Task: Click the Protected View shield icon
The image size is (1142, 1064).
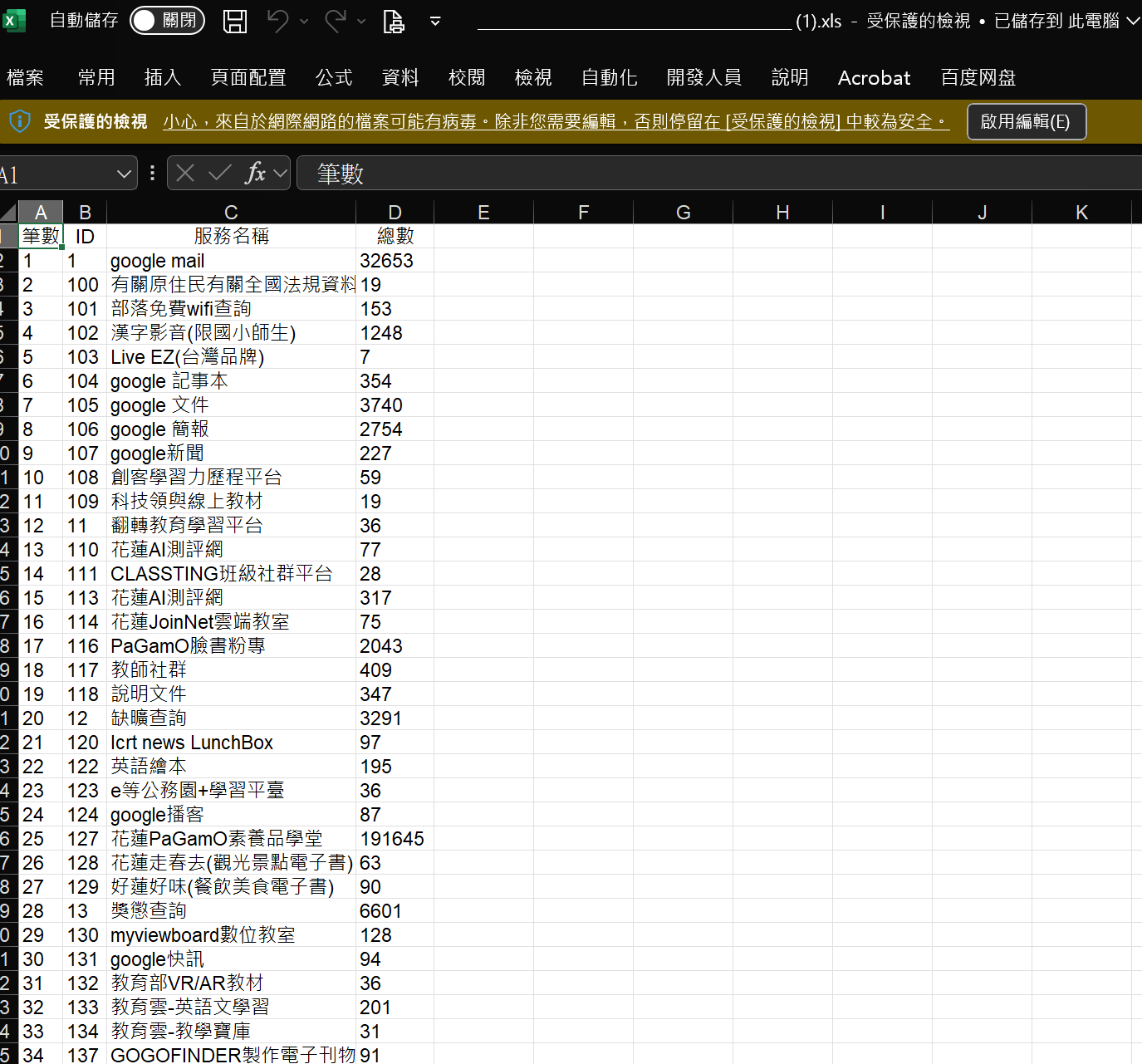Action: (20, 121)
